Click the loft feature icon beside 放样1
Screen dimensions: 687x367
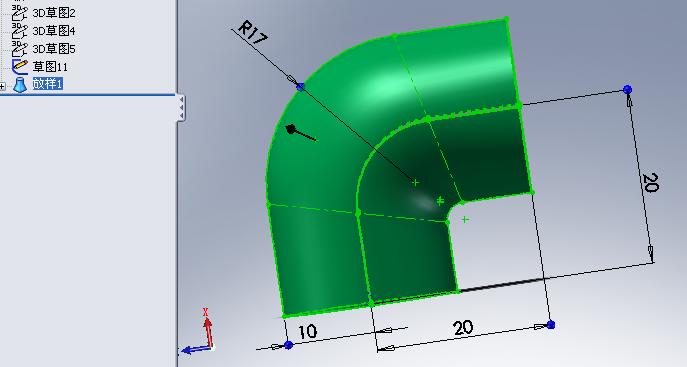coord(20,84)
